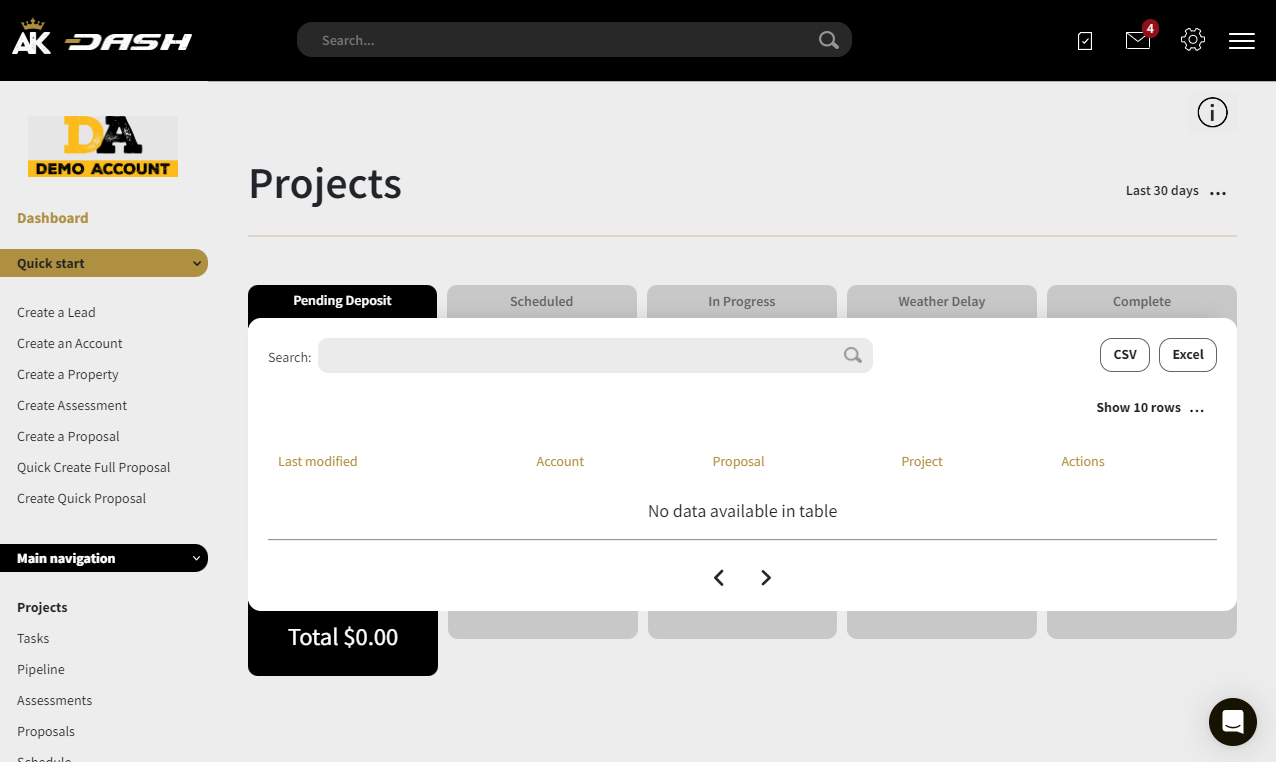1276x762 pixels.
Task: Switch to the In Progress tab
Action: [742, 301]
